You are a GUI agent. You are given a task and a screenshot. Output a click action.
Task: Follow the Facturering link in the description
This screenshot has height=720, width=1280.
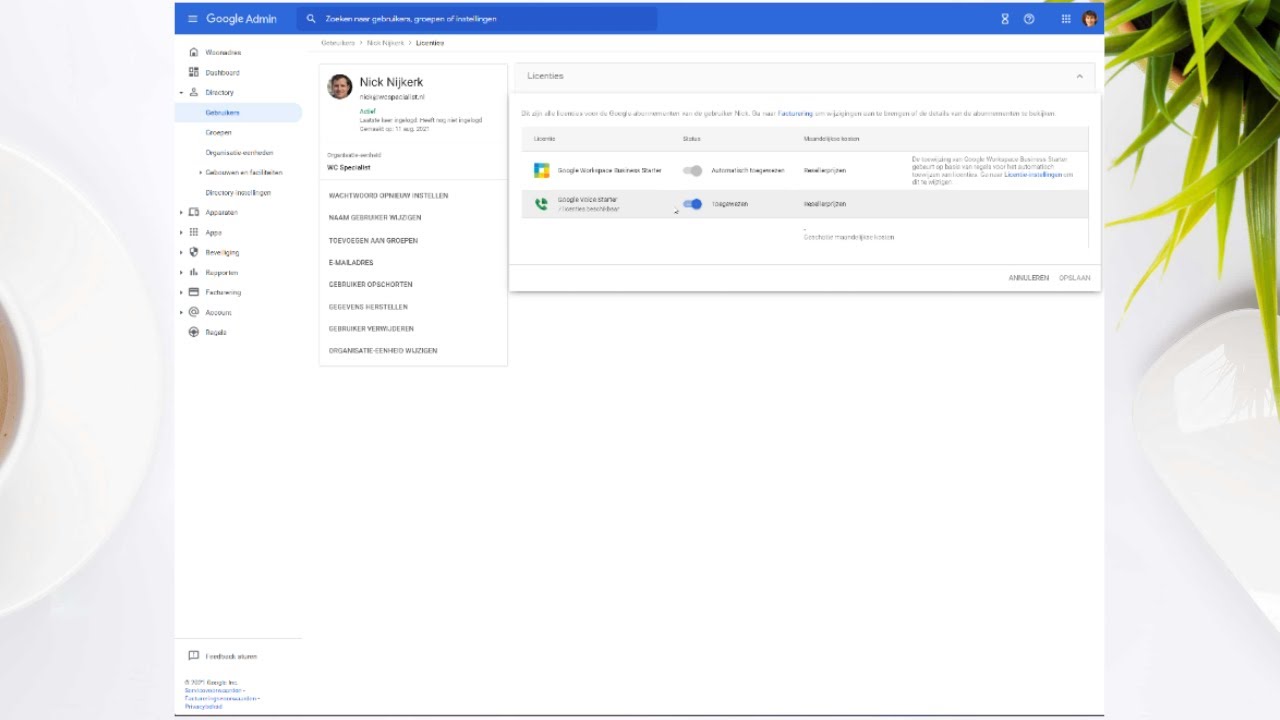point(796,114)
